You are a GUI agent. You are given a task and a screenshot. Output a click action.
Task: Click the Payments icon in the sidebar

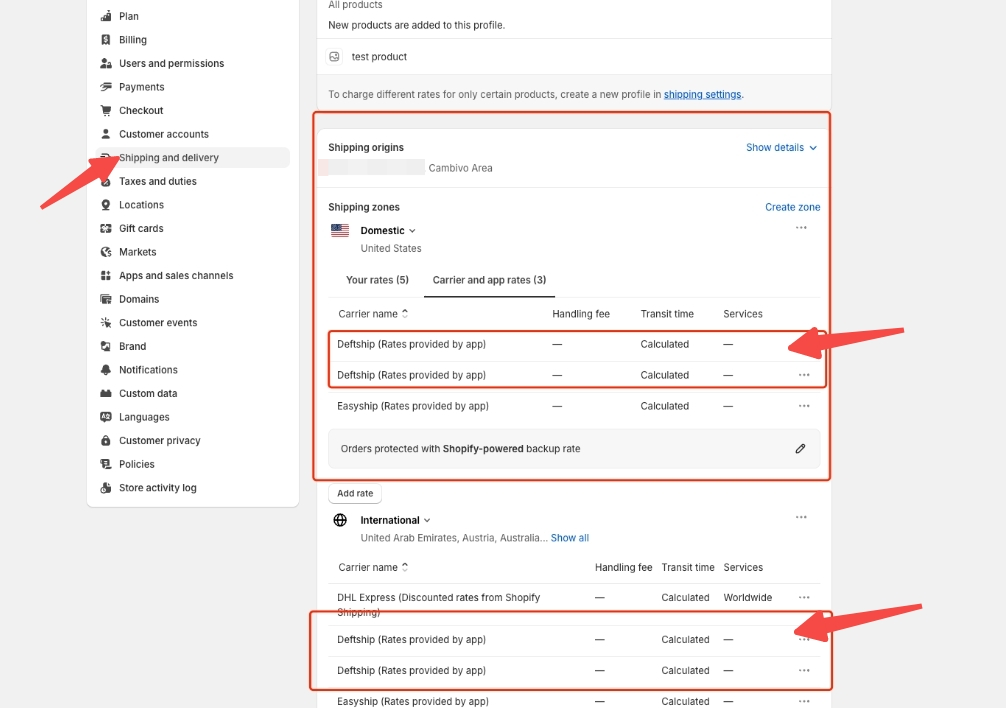click(106, 87)
